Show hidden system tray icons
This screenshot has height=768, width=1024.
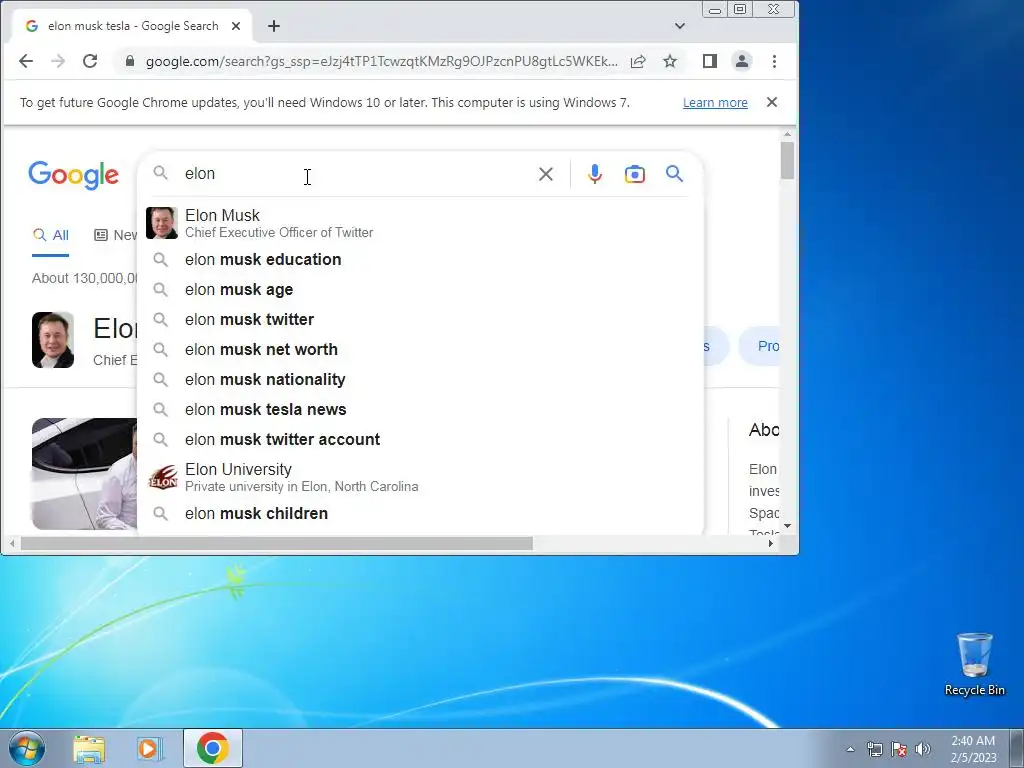coord(850,749)
